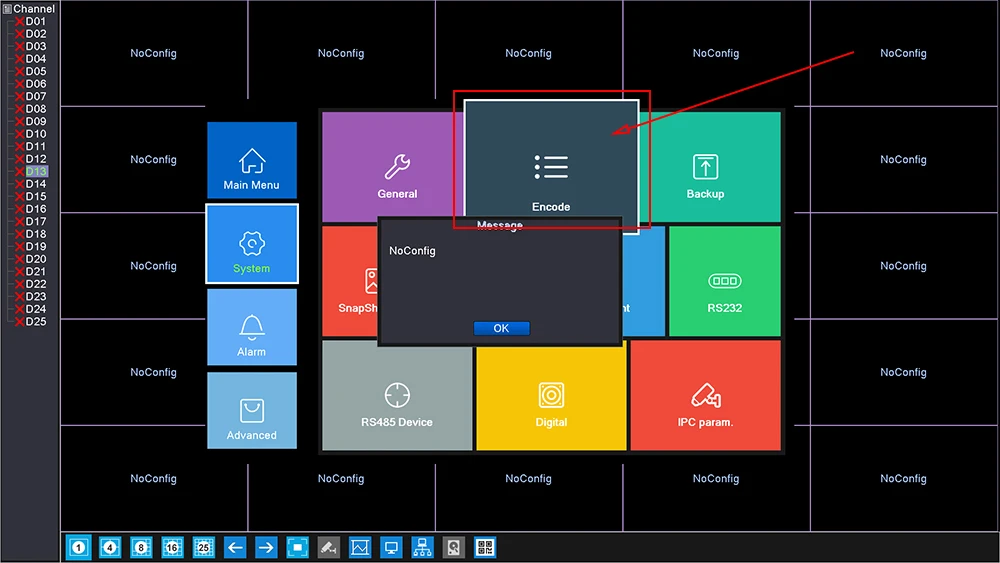Switch to 25-channel split view
This screenshot has width=1000, height=563.
[203, 547]
